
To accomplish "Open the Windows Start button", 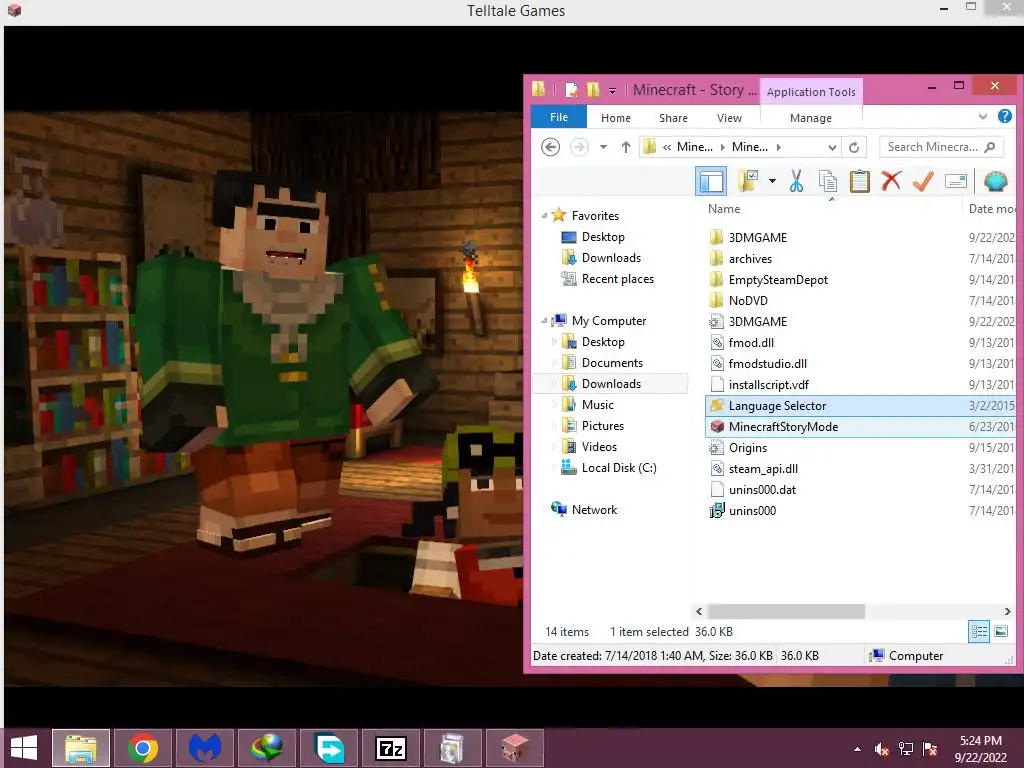I will click(x=24, y=748).
